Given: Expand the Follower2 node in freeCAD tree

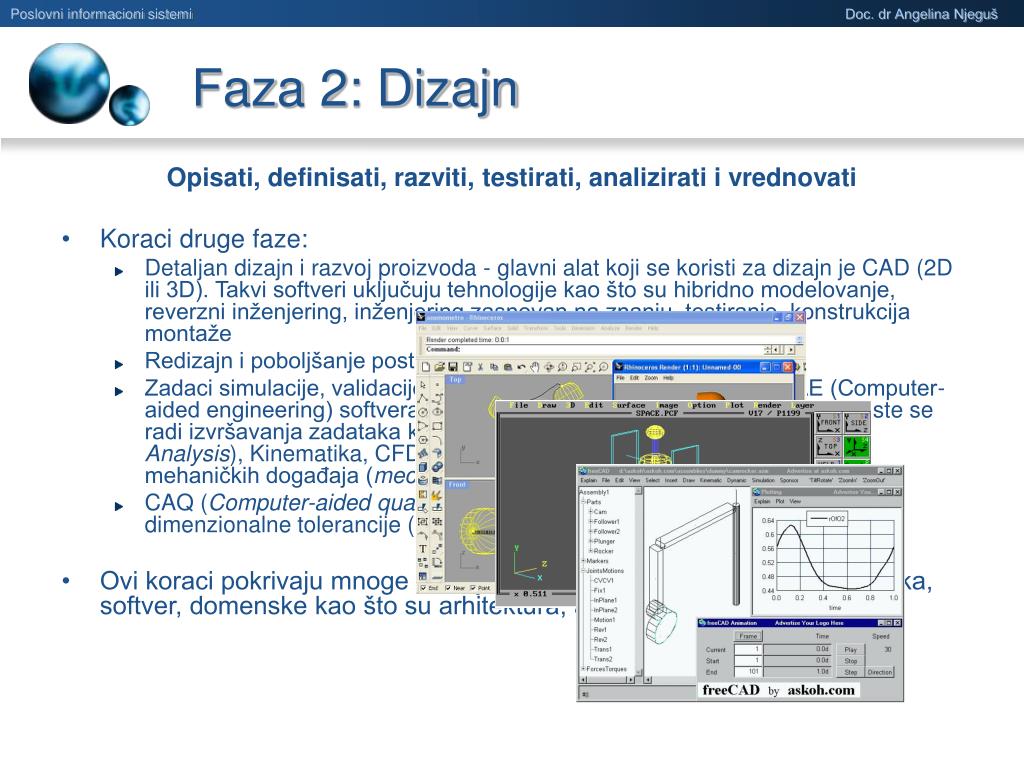Looking at the screenshot, I should coord(590,532).
